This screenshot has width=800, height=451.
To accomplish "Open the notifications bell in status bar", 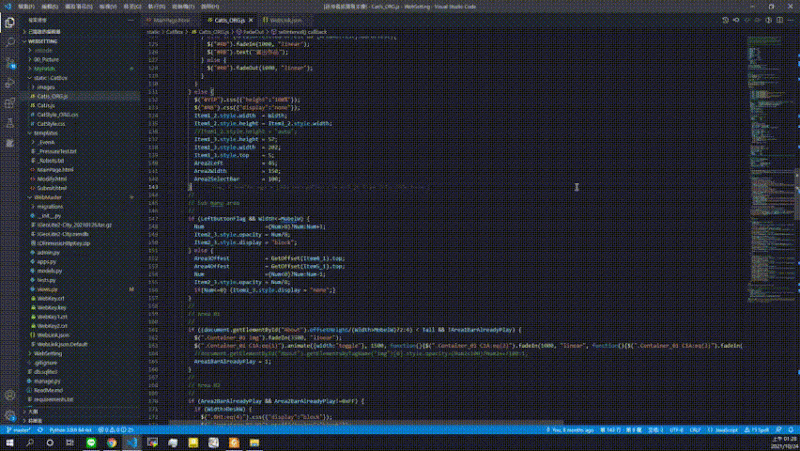I will (x=790, y=430).
